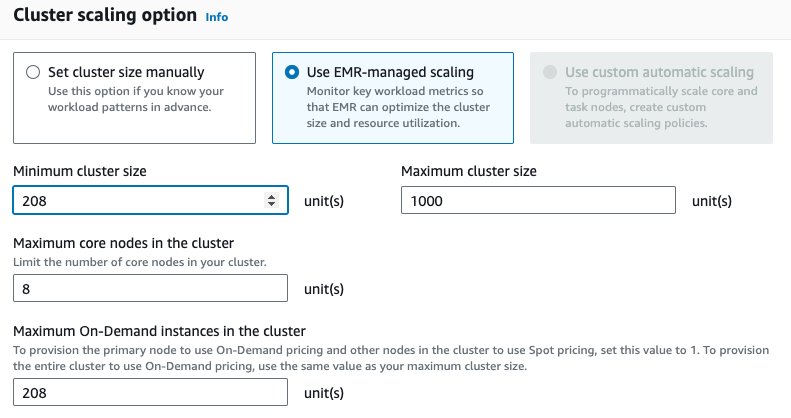Click the Maximum cluster size label

(469, 171)
